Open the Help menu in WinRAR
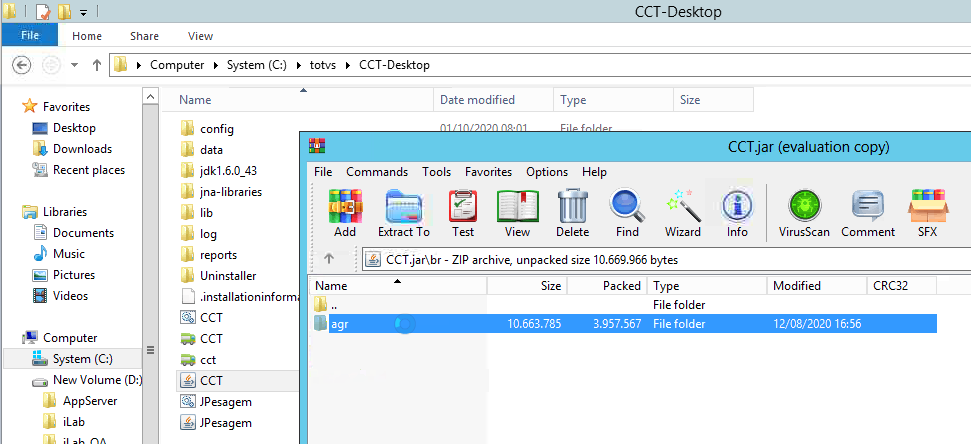Screen dimensions: 971x444 [594, 172]
